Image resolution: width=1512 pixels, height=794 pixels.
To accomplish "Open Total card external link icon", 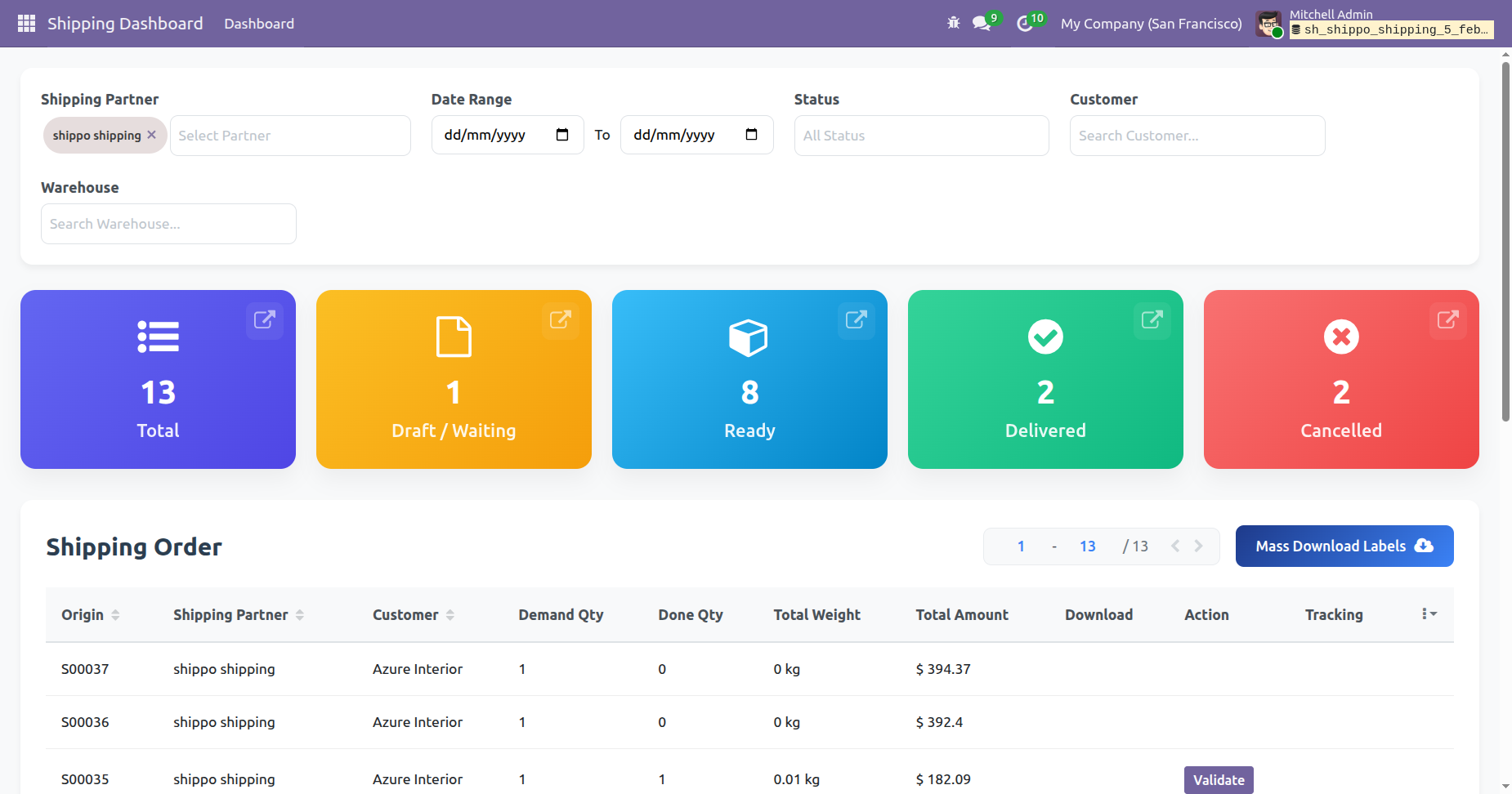I will pos(264,319).
